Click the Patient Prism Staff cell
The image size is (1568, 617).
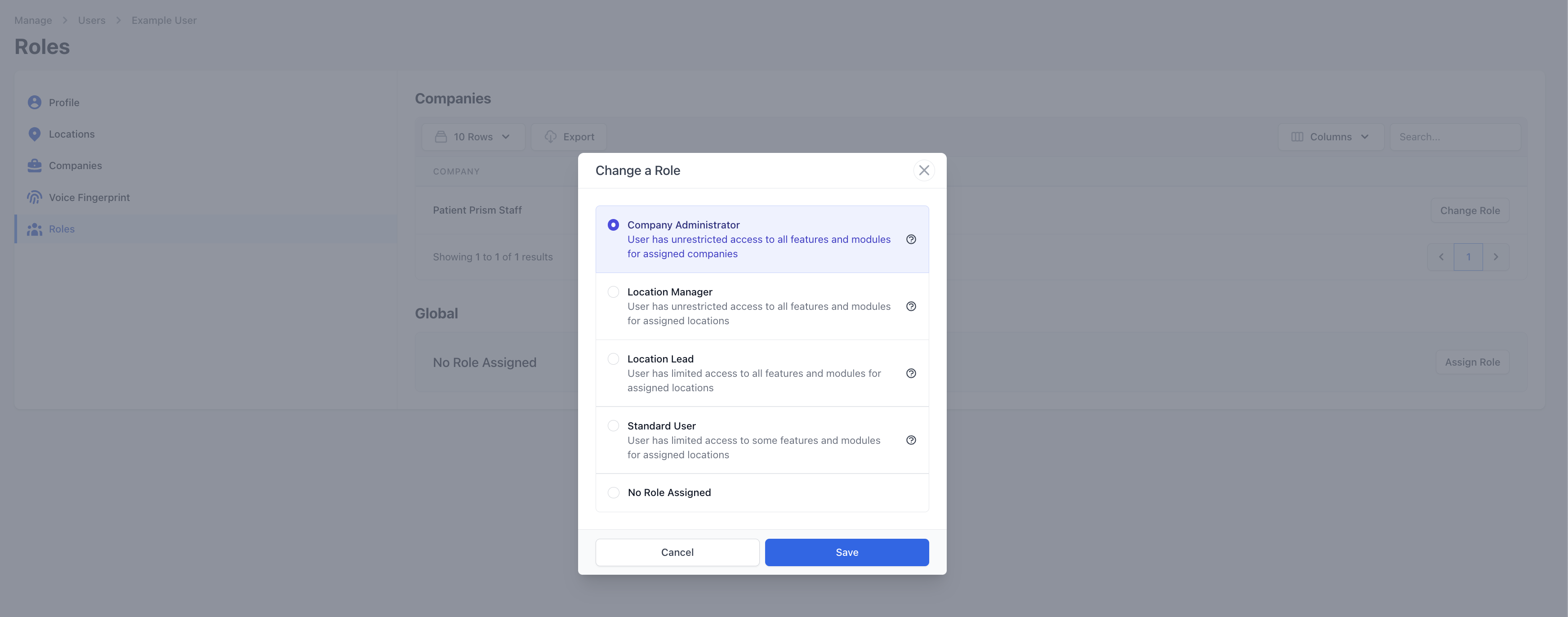tap(477, 210)
